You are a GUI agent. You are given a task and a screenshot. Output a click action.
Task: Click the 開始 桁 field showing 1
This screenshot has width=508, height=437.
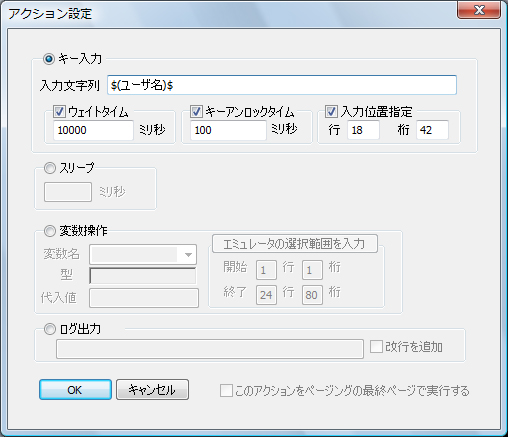click(312, 270)
